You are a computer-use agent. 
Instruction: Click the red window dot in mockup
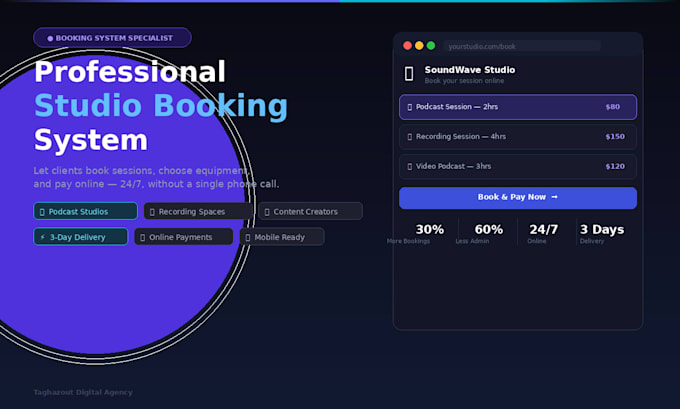point(407,46)
